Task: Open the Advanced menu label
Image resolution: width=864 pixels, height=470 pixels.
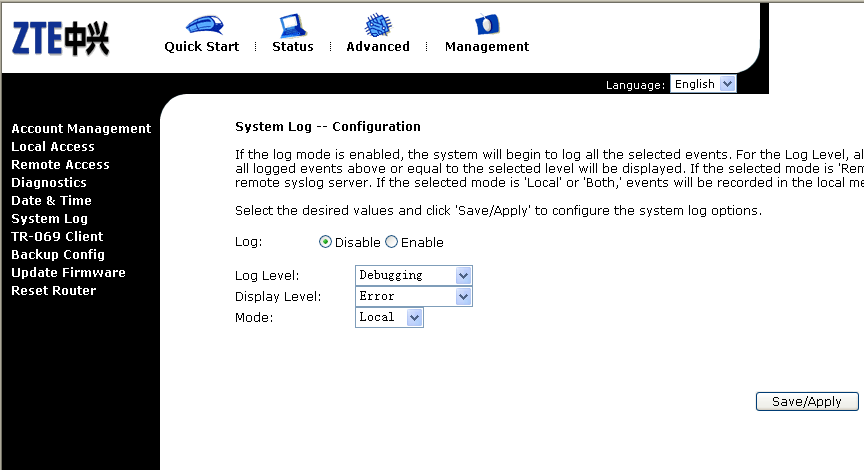Action: click(378, 47)
